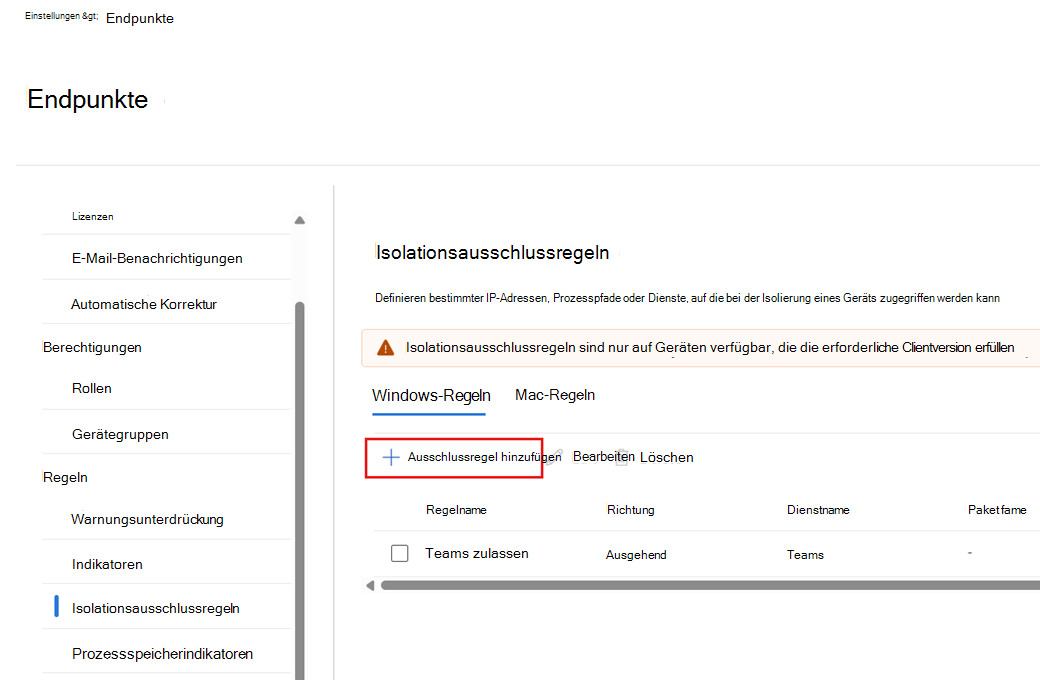Click the warning triangle in the notice banner
1040x680 pixels.
[386, 346]
